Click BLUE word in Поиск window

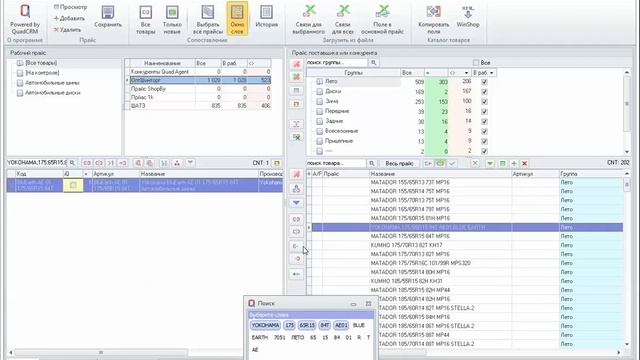click(x=359, y=325)
